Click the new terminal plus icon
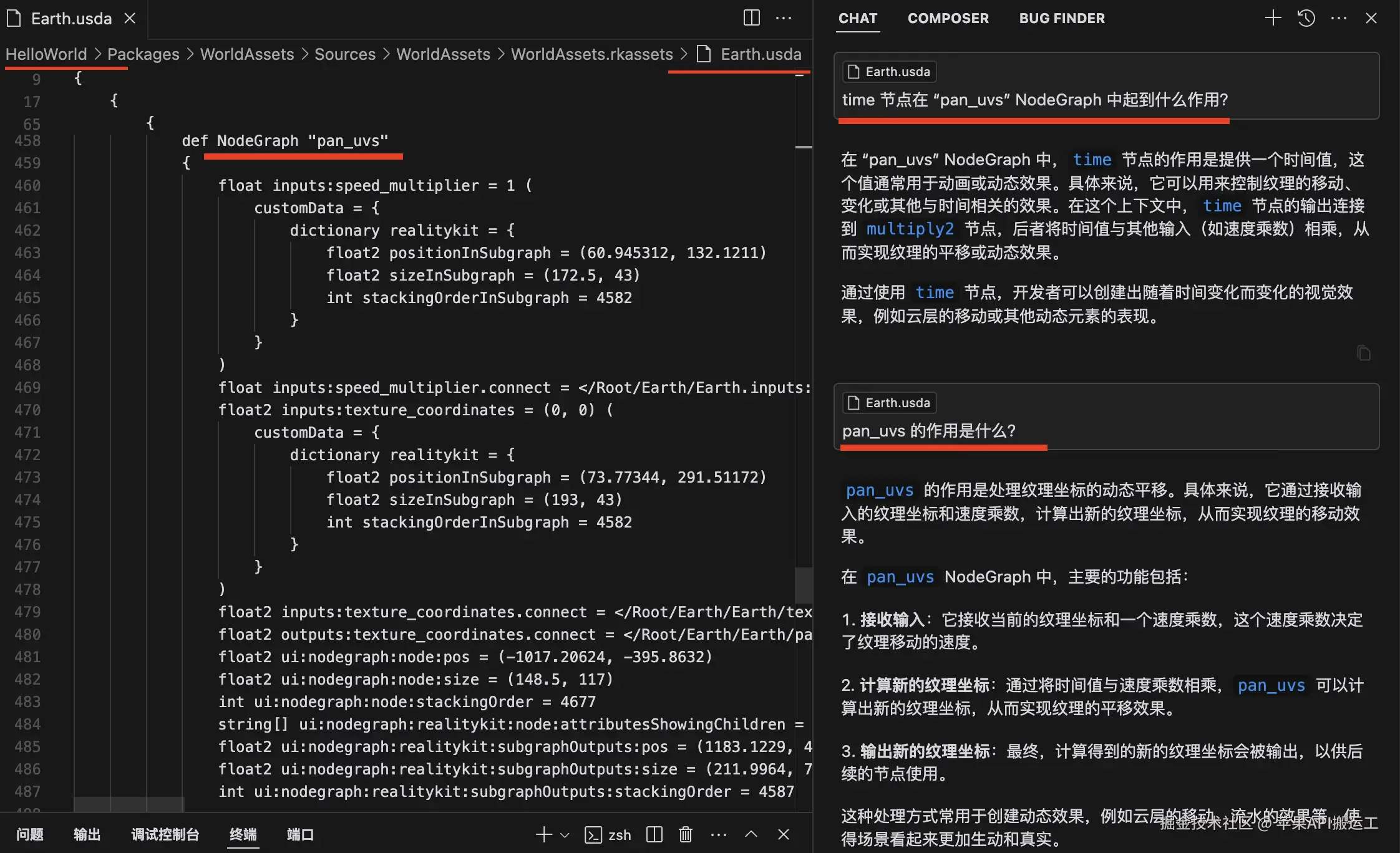 [544, 834]
